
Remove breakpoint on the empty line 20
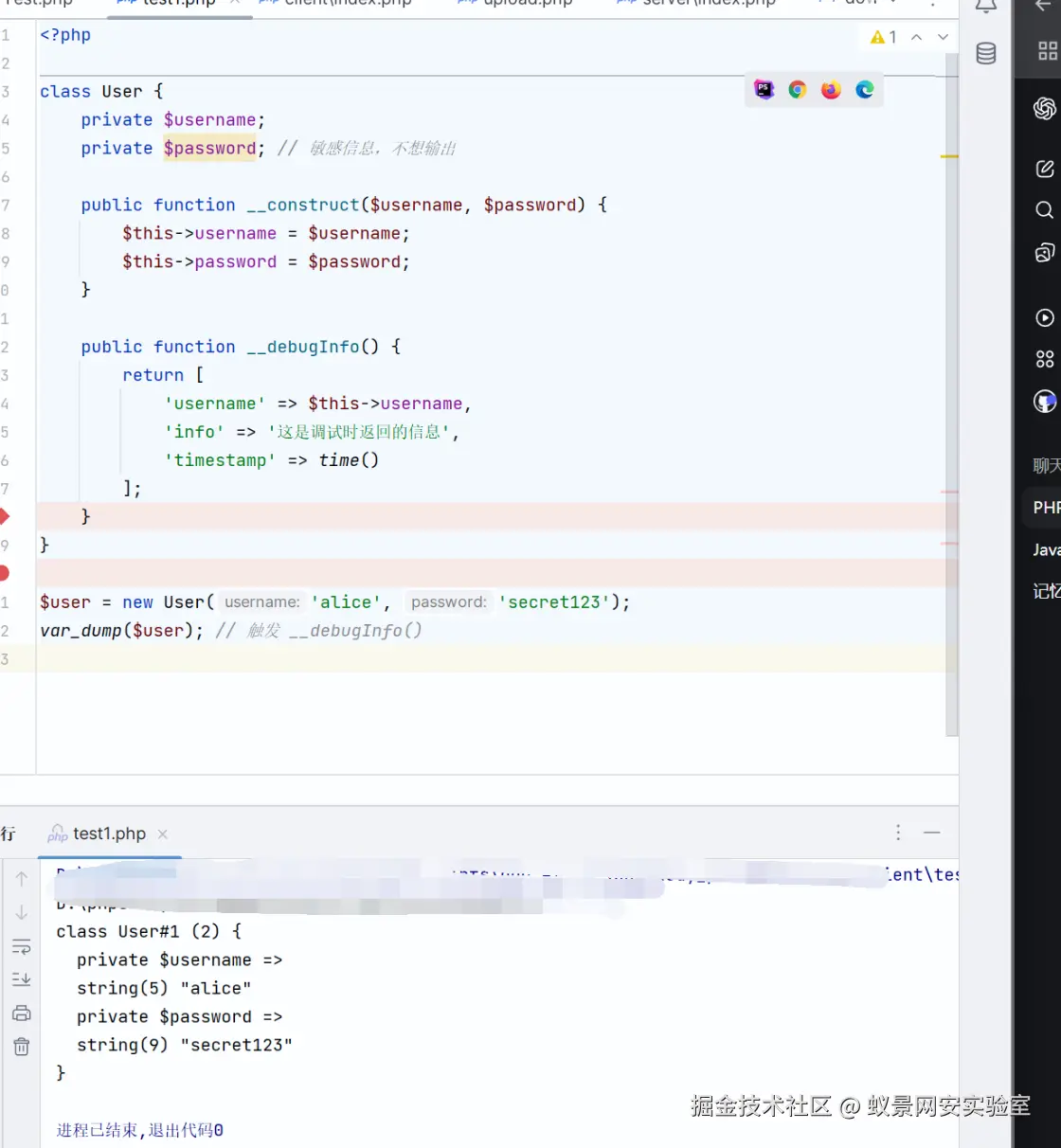point(4,573)
